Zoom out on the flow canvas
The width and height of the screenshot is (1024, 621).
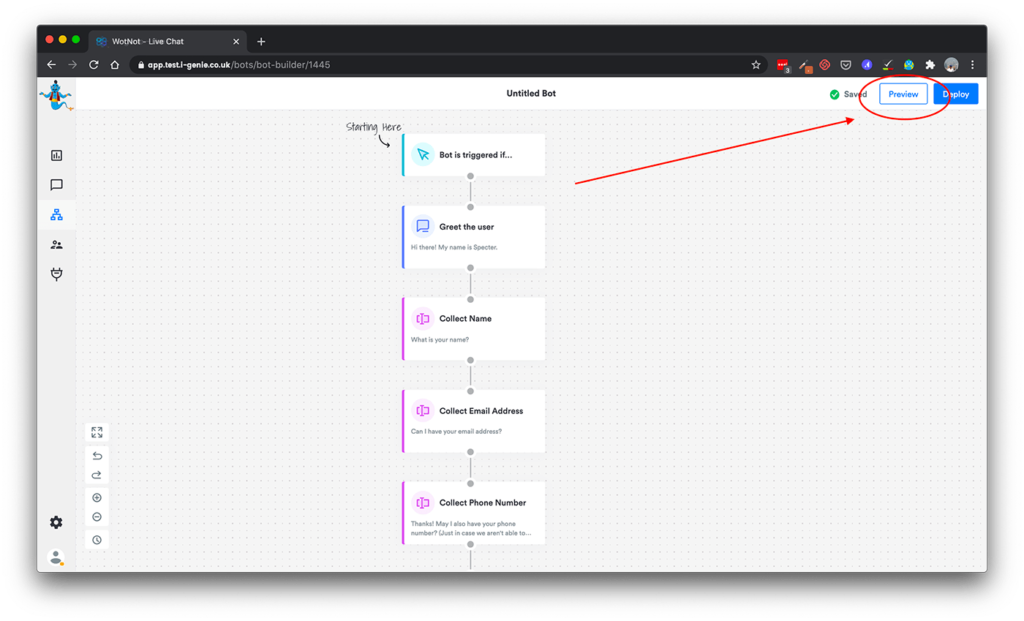pos(97,517)
